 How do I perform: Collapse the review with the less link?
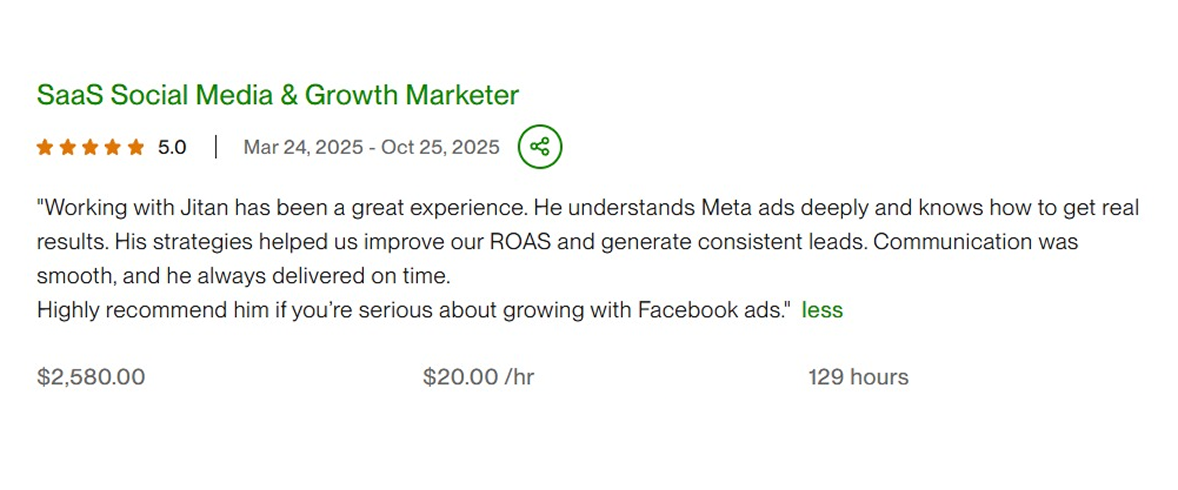(822, 310)
